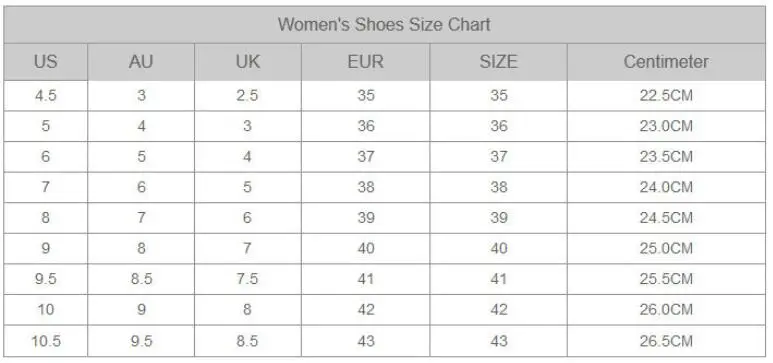The image size is (773, 363).
Task: Click the UK size 7.5 cell
Action: point(247,279)
